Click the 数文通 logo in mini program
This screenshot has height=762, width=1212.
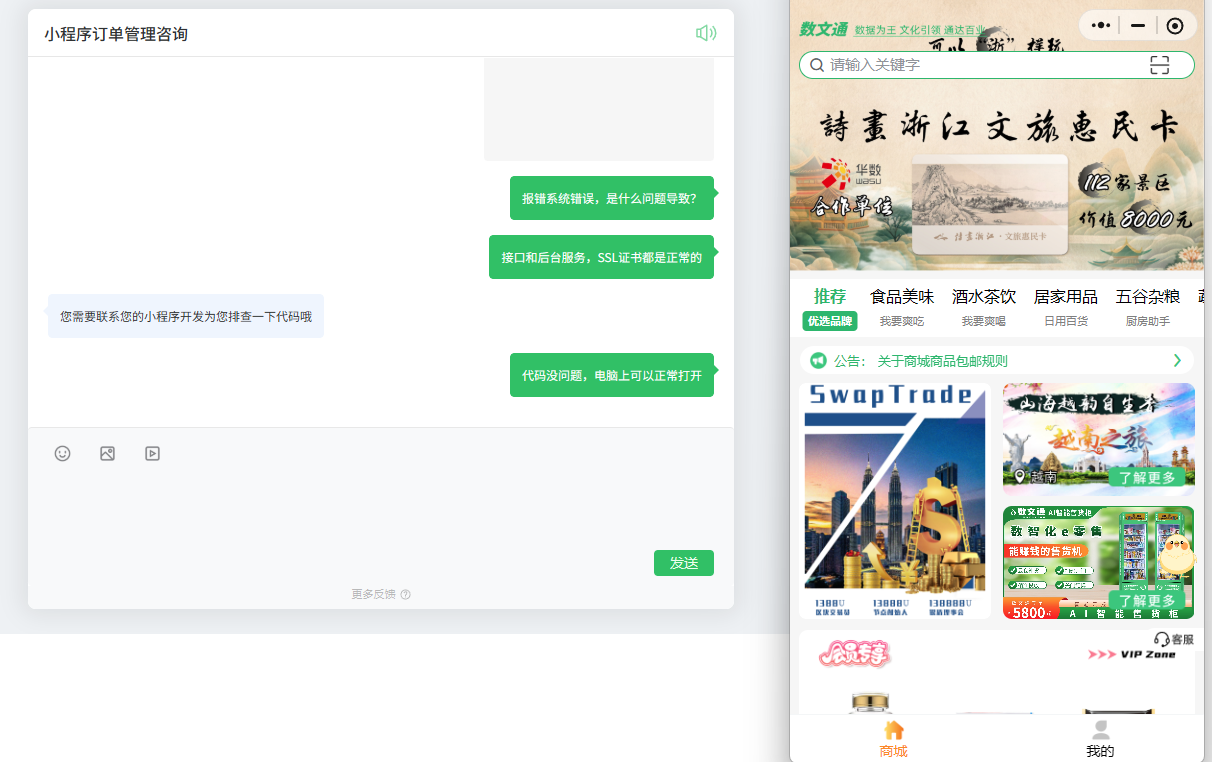(x=823, y=29)
